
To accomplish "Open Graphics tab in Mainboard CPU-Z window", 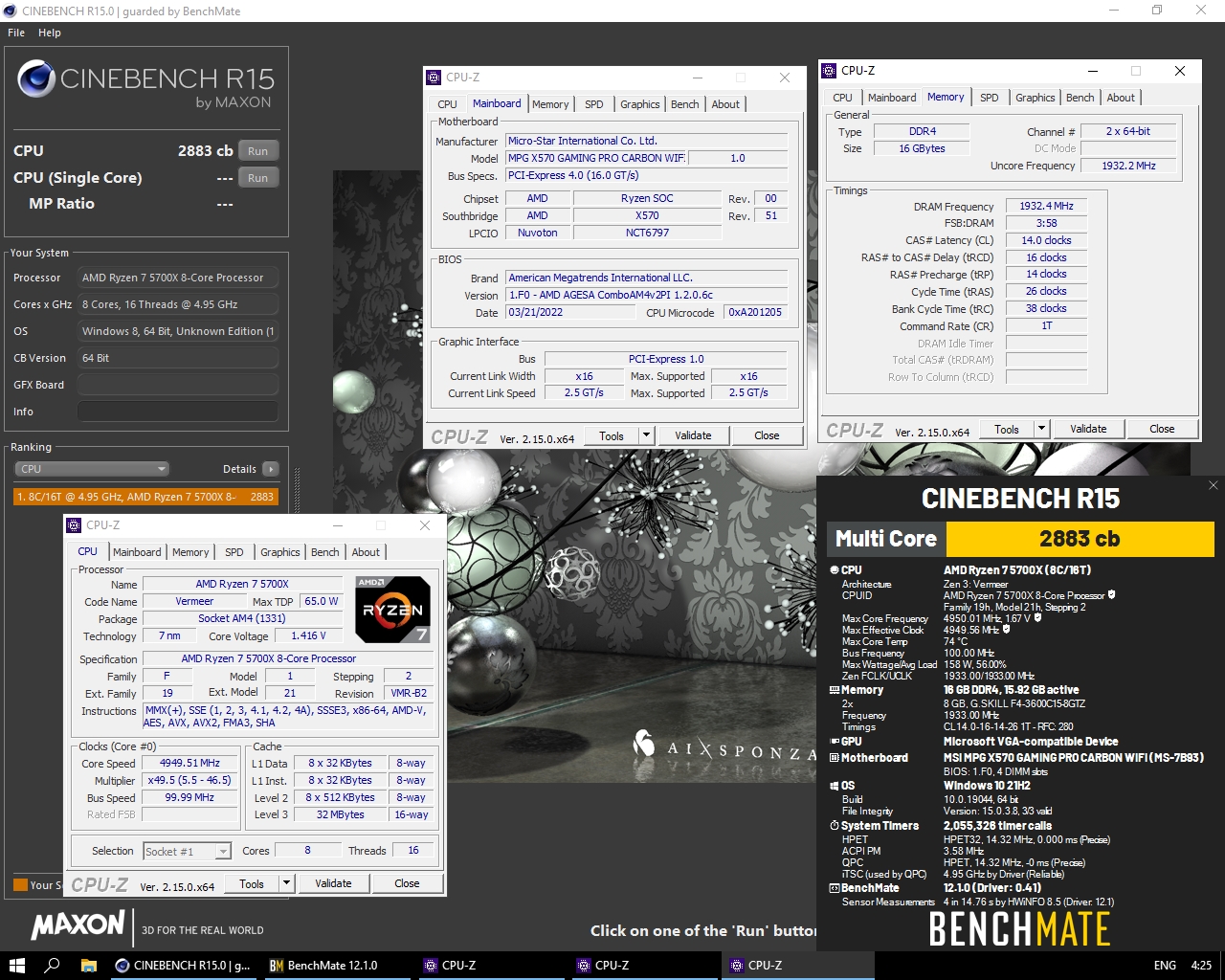I will (640, 104).
